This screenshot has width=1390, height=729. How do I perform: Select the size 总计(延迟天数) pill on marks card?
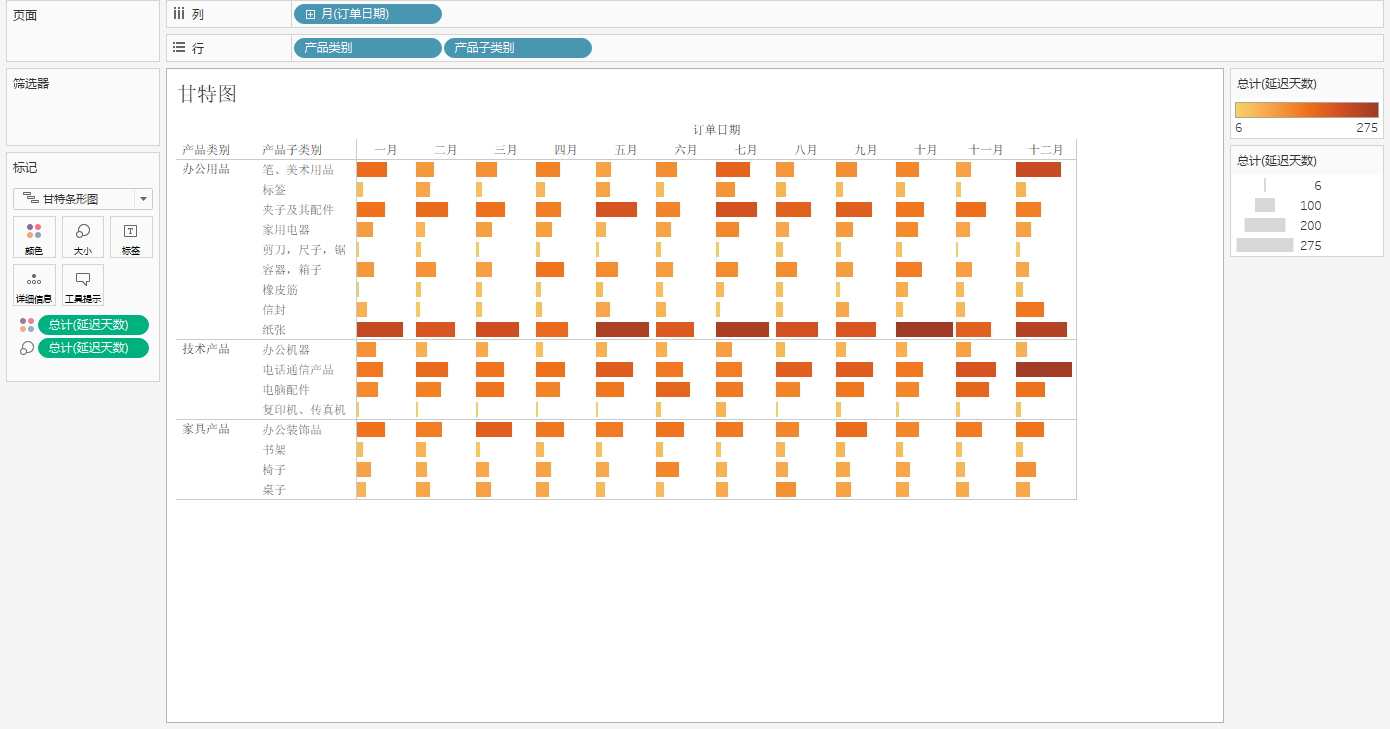coord(93,348)
